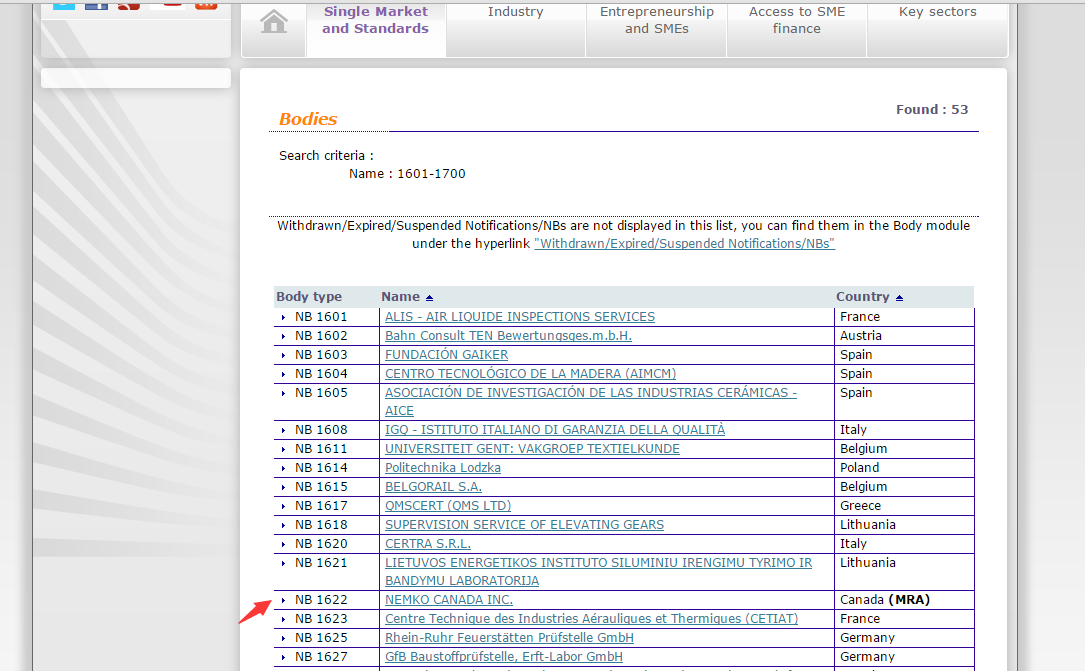
Task: Click the Found : 53 result count
Action: (x=932, y=109)
